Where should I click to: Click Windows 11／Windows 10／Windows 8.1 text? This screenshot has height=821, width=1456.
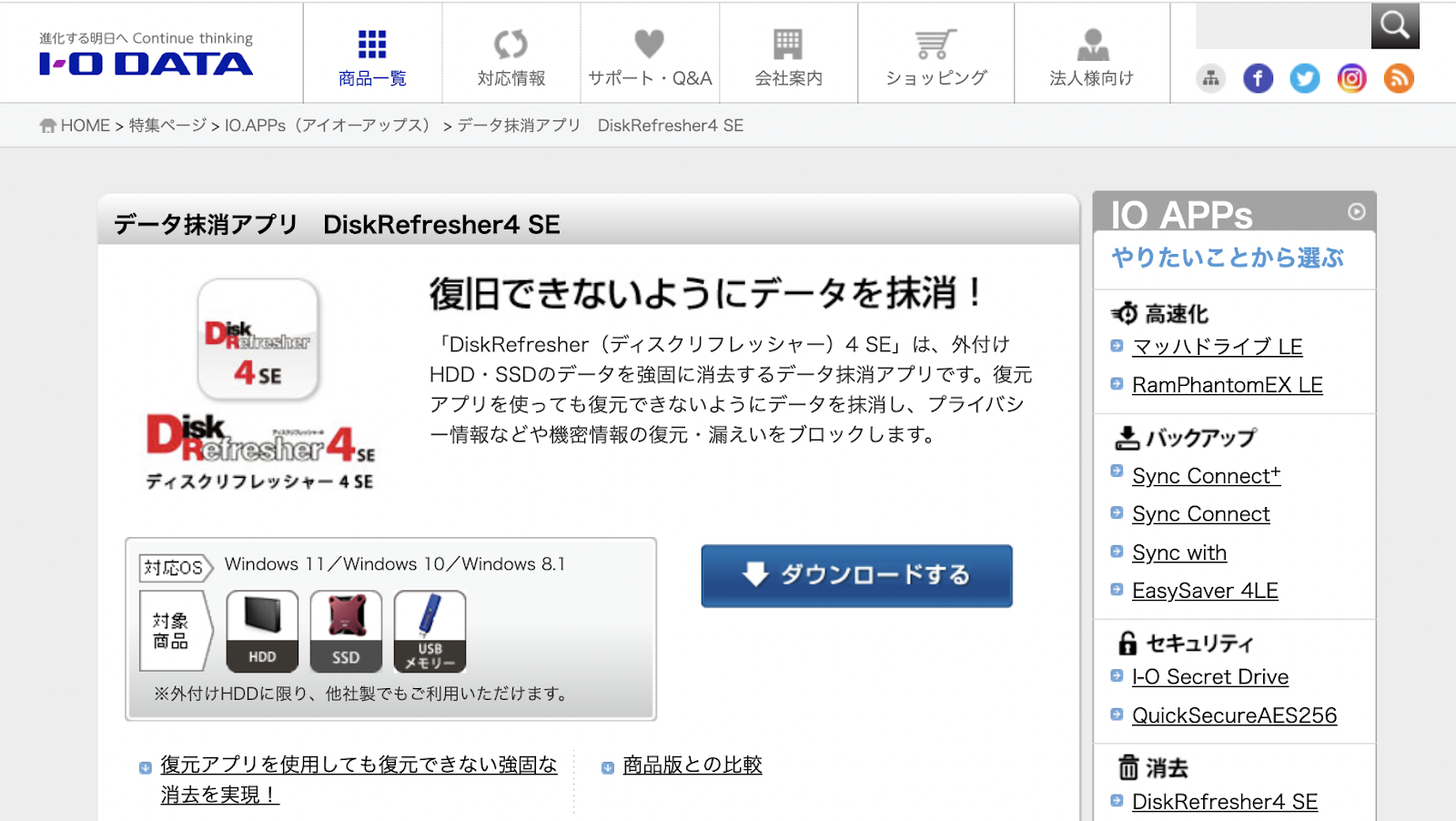point(395,564)
